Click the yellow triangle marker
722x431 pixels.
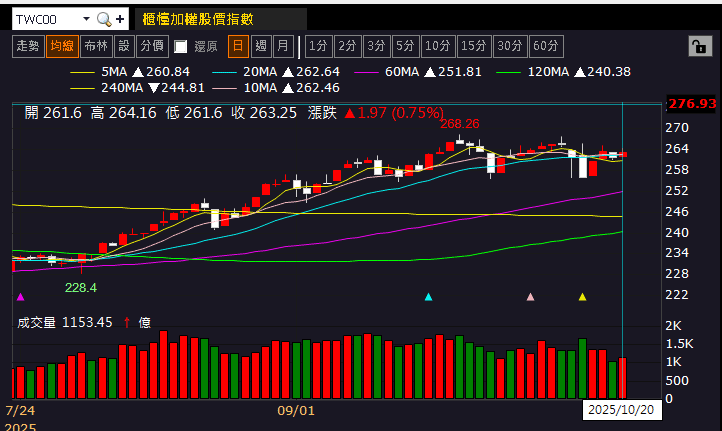(582, 297)
